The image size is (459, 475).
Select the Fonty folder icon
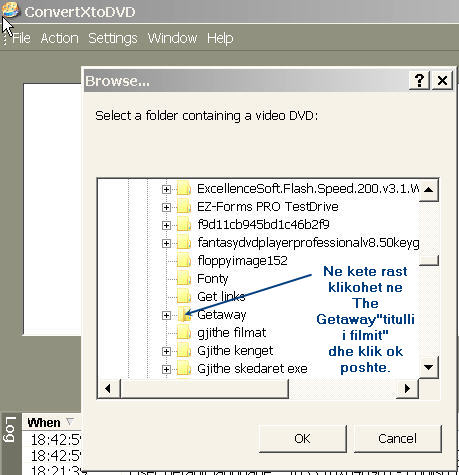click(x=184, y=278)
